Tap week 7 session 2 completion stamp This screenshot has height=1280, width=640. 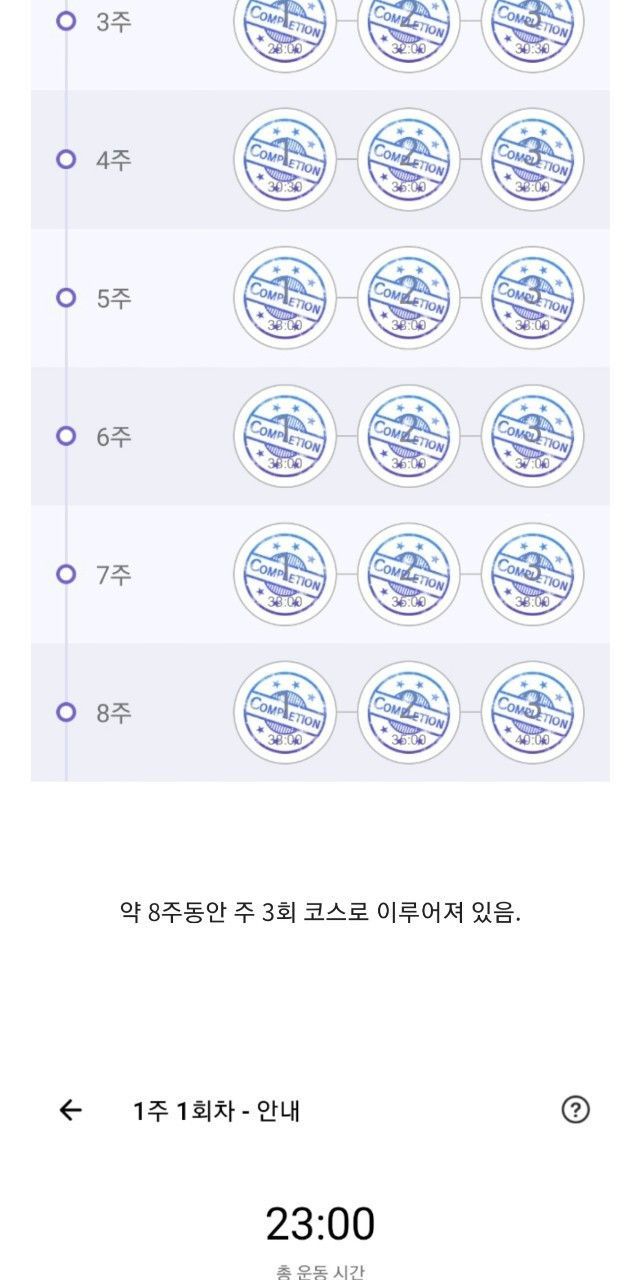click(x=408, y=574)
